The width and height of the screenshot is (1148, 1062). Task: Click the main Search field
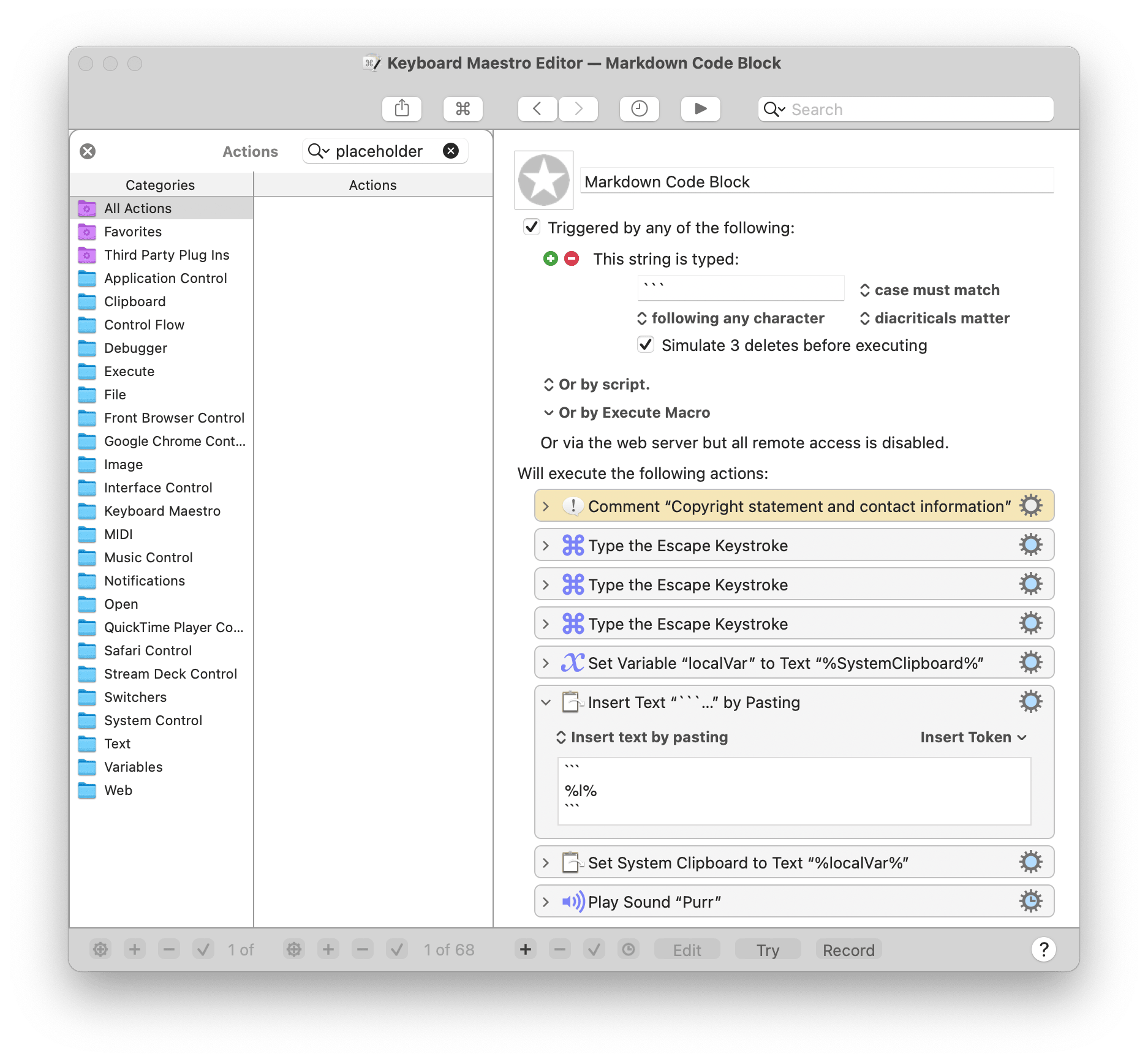(905, 109)
